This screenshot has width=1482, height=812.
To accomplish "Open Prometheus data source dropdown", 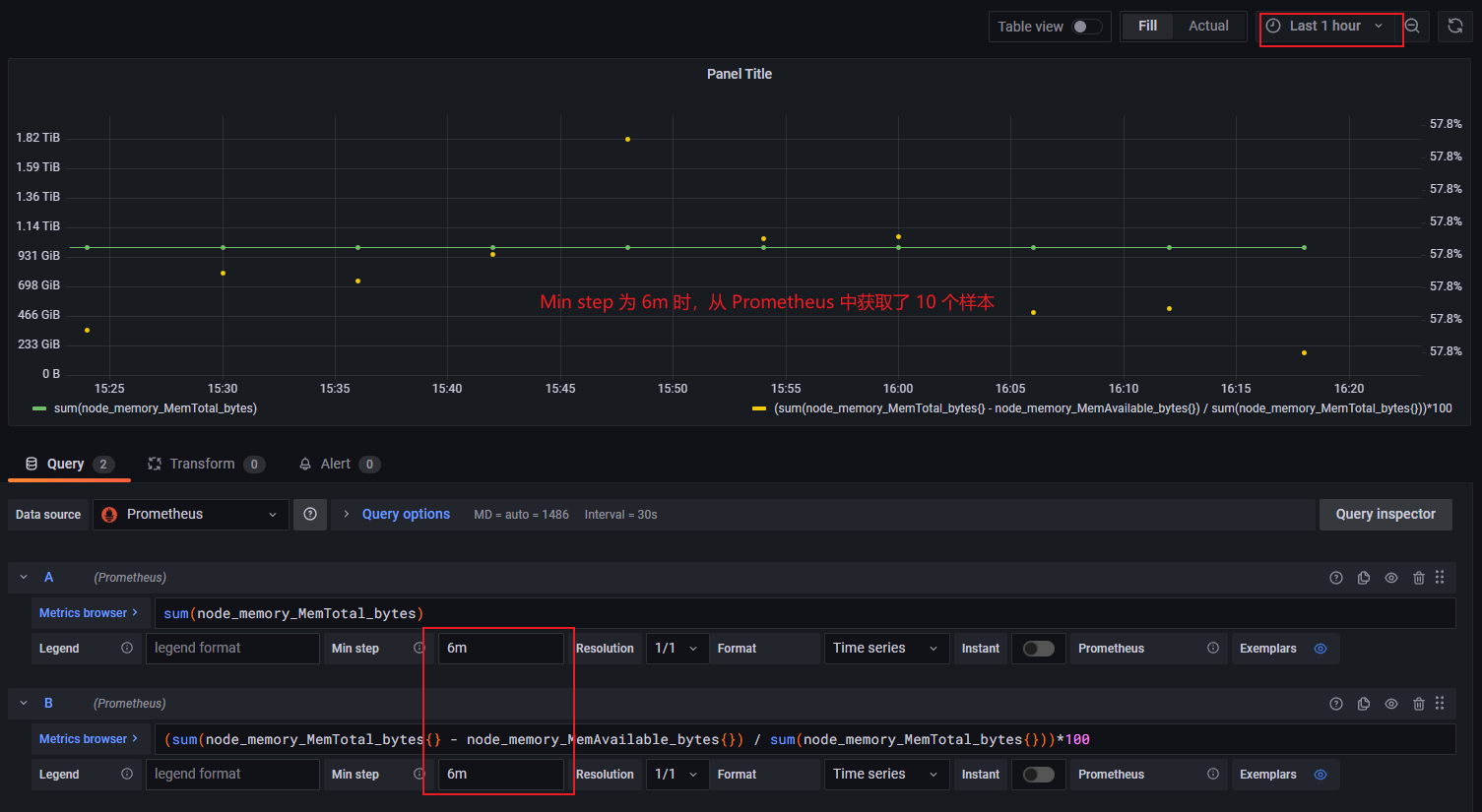I will (191, 515).
